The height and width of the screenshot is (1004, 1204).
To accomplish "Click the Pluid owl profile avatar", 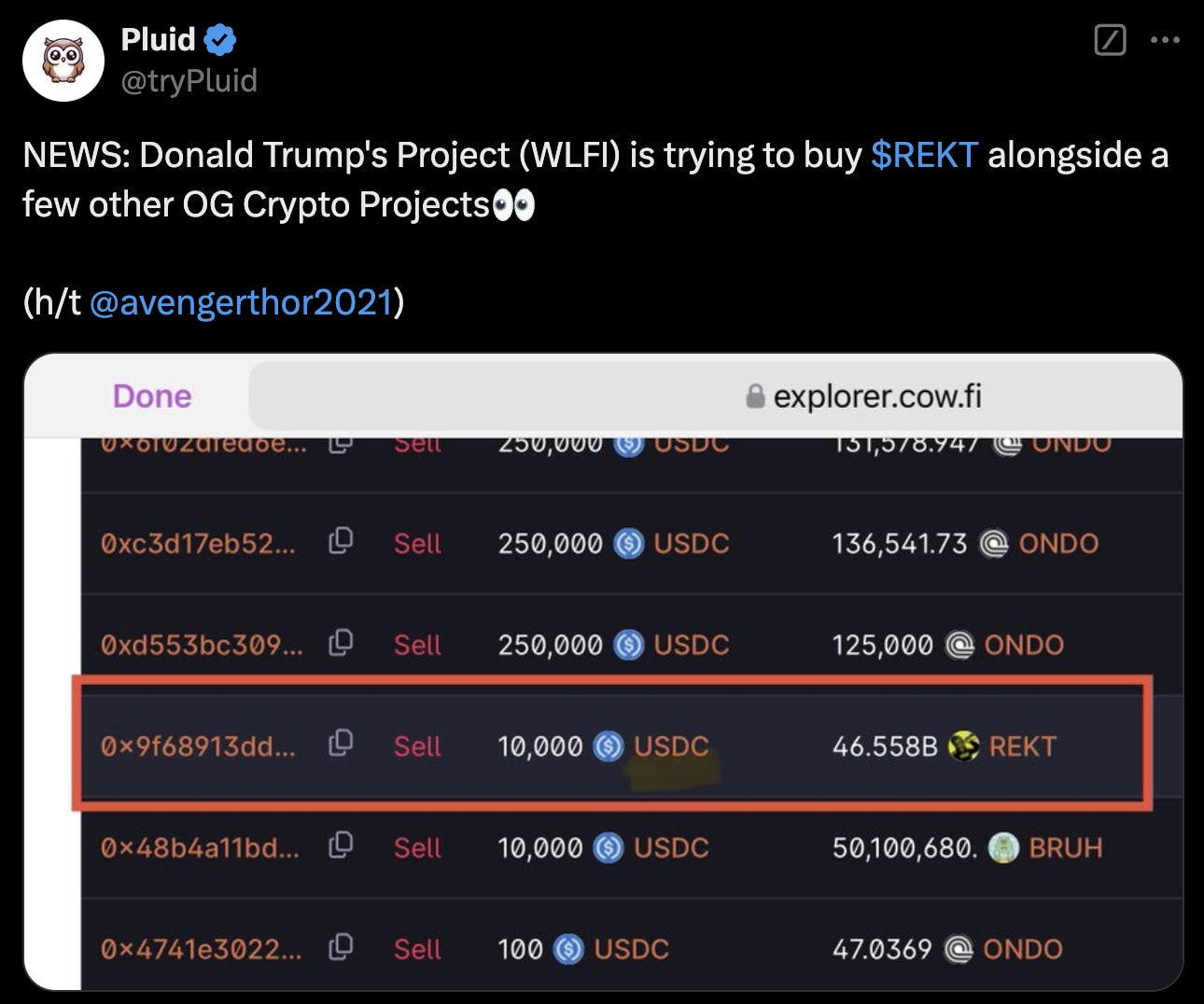I will click(63, 61).
